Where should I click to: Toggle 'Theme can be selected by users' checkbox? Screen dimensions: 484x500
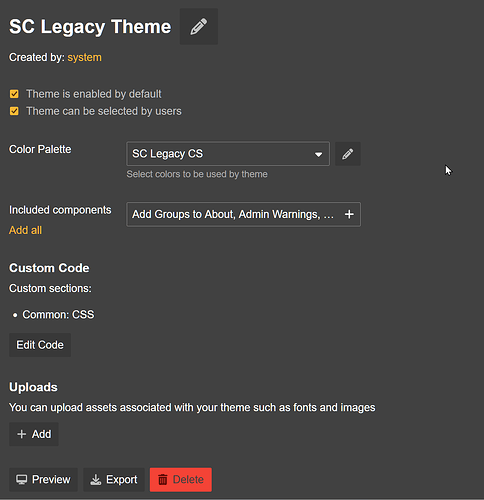tap(14, 111)
